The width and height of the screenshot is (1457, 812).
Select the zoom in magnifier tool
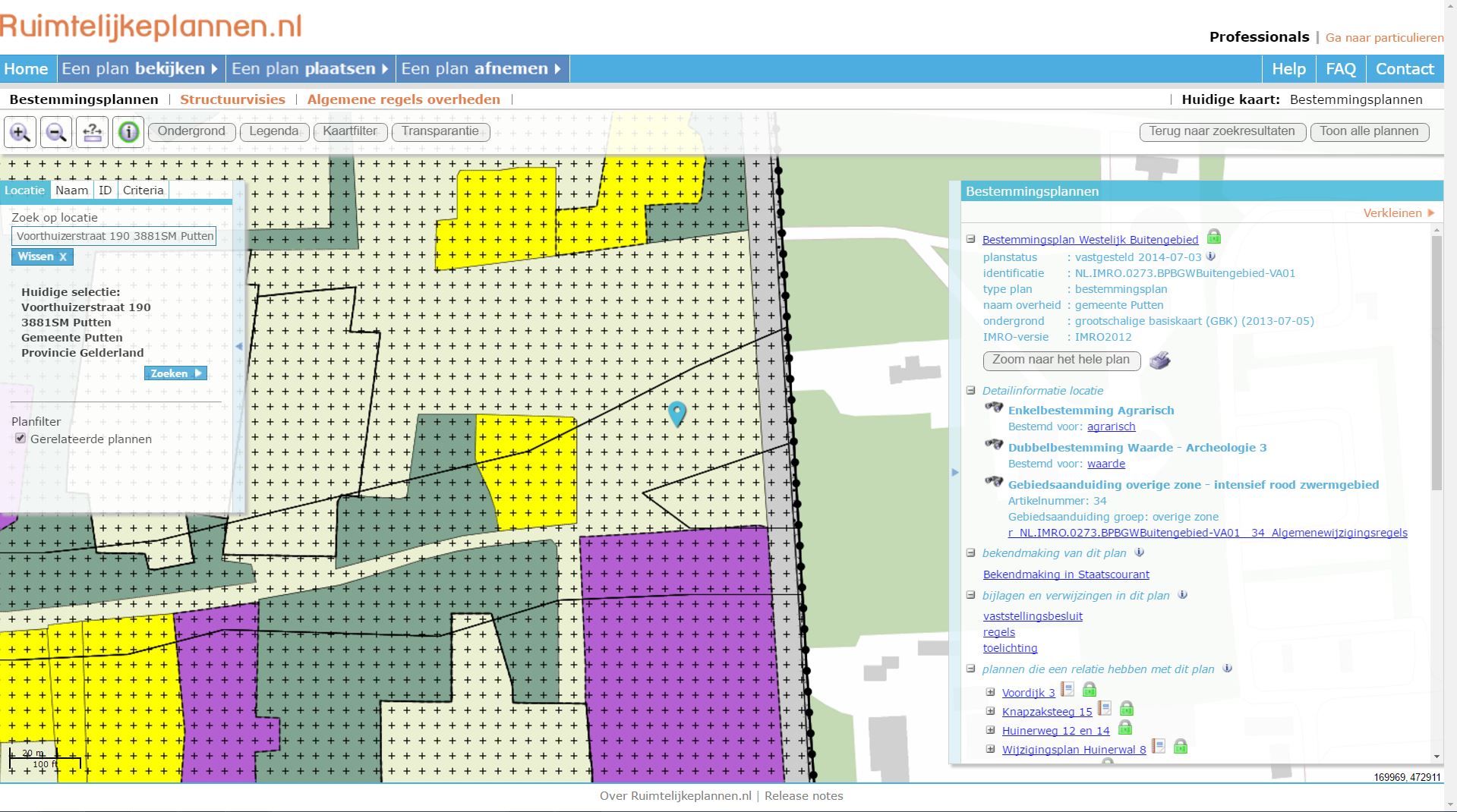click(x=19, y=132)
